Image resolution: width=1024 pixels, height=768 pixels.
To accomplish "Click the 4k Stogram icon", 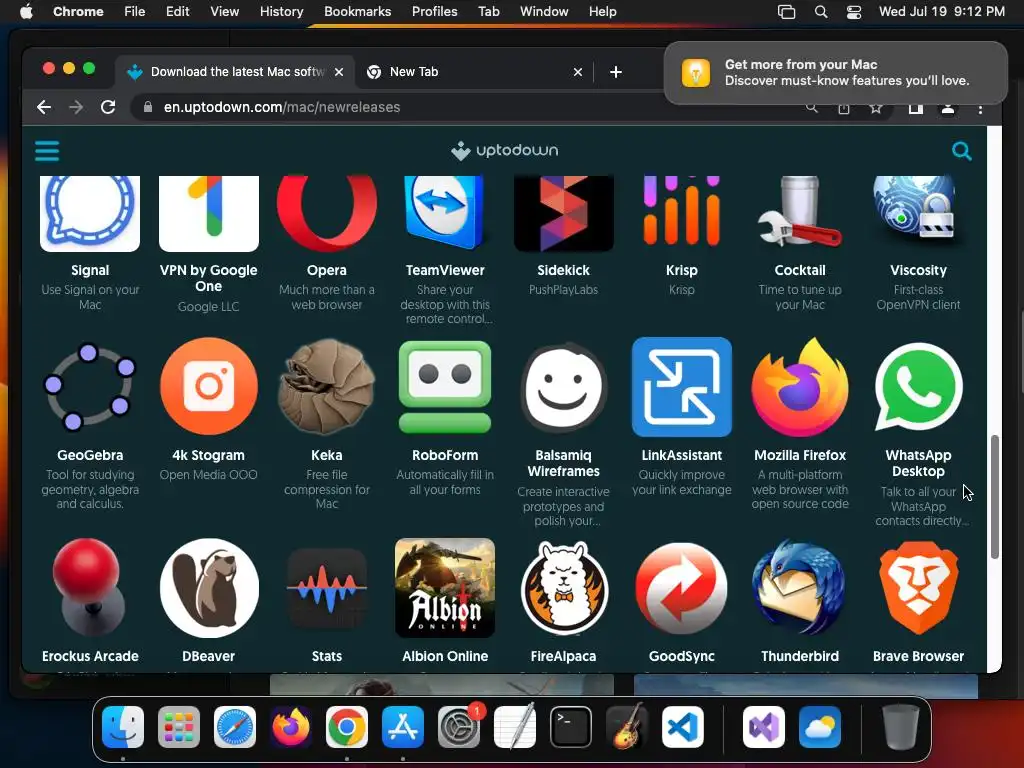I will click(209, 387).
